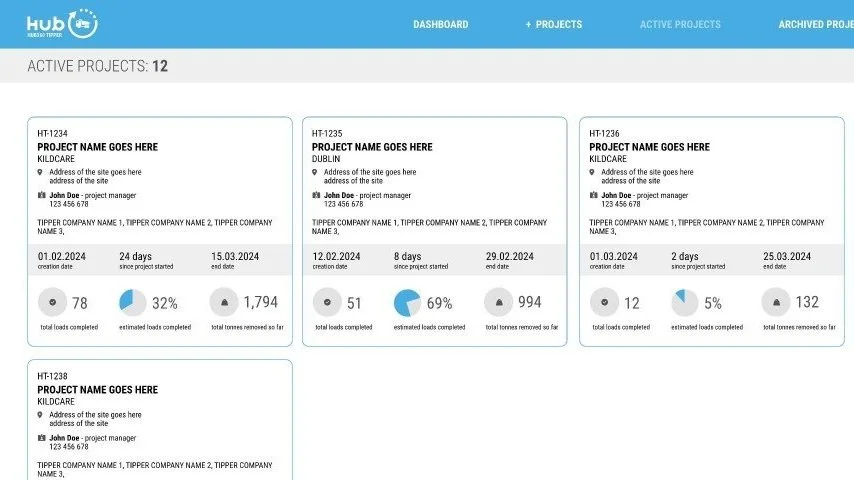Click DUBLIN location in HT-1235 card

click(x=326, y=159)
